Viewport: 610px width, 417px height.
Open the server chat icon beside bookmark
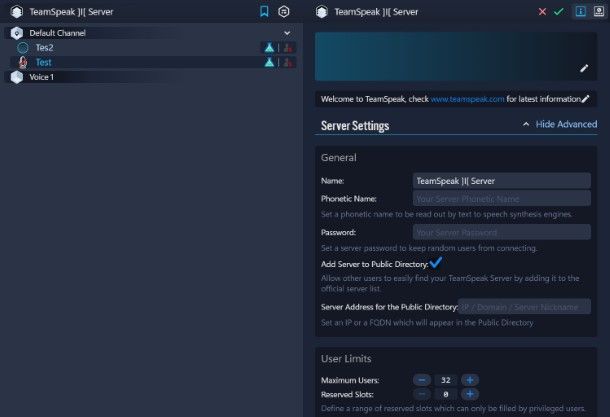tap(284, 12)
